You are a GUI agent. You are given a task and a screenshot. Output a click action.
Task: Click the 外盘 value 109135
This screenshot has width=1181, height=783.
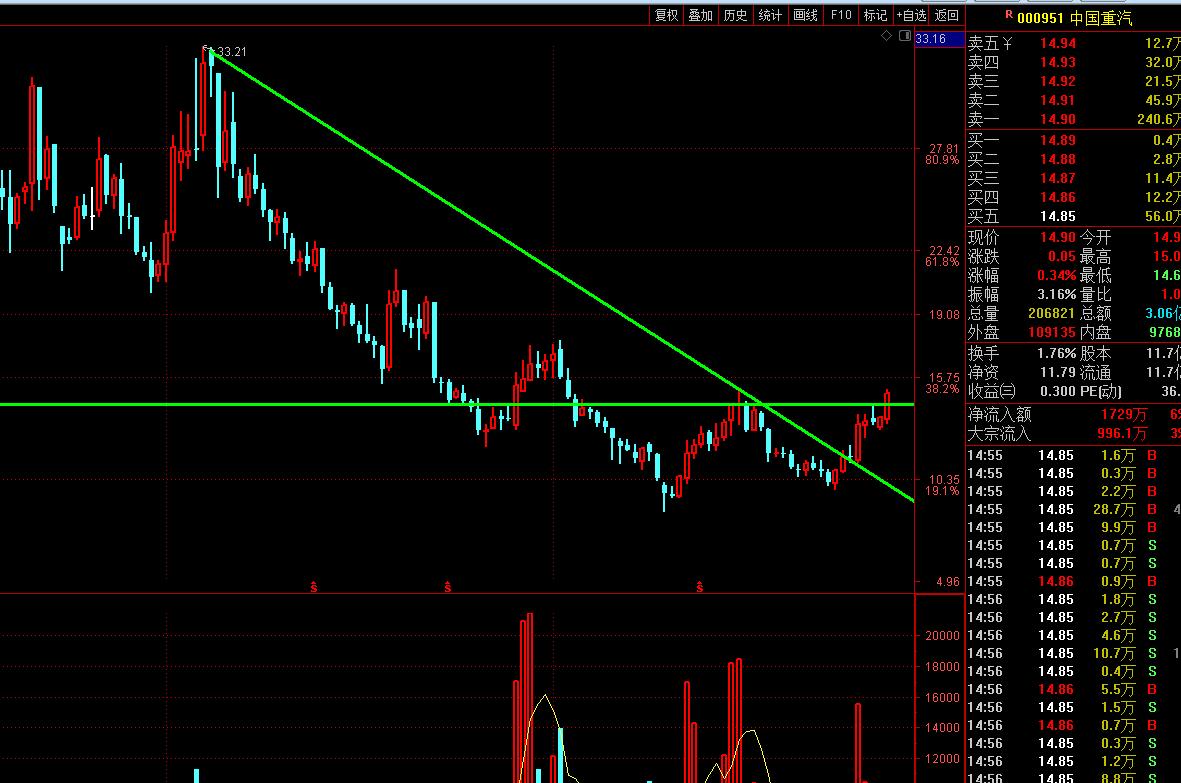coord(1051,332)
